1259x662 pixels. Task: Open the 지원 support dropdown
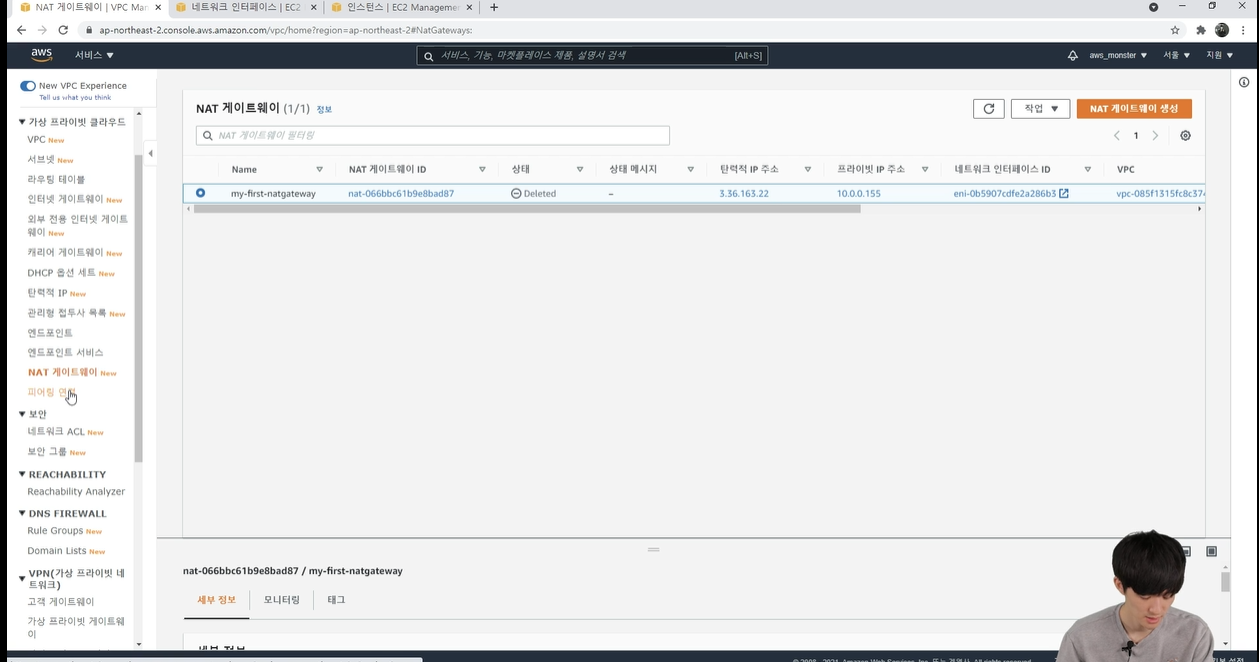pyautogui.click(x=1219, y=55)
